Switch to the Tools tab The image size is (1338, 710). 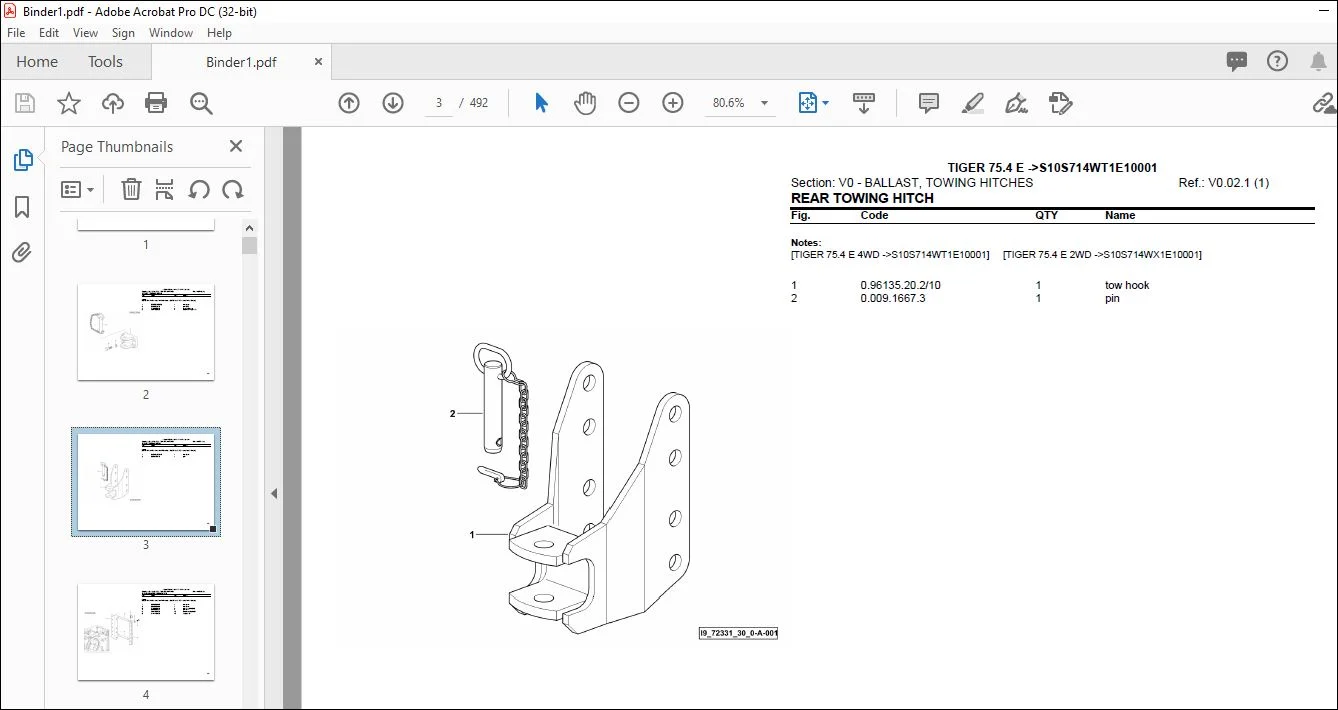click(105, 62)
